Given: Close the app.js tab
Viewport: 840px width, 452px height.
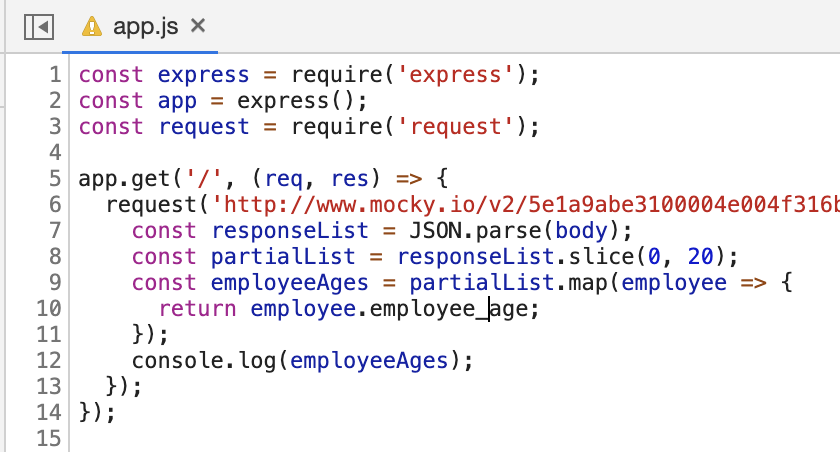Looking at the screenshot, I should tap(198, 26).
